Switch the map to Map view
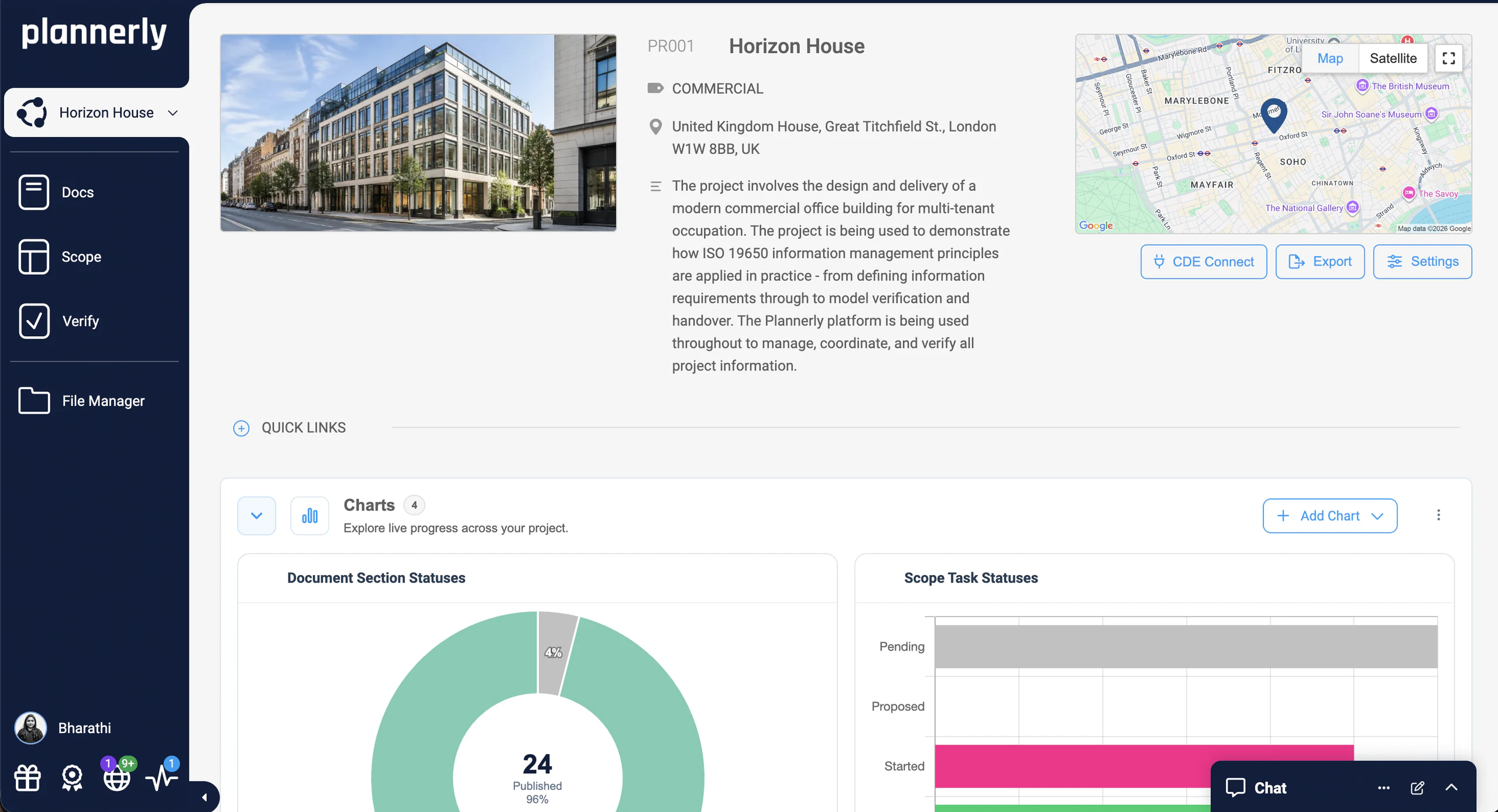The image size is (1498, 812). point(1330,59)
